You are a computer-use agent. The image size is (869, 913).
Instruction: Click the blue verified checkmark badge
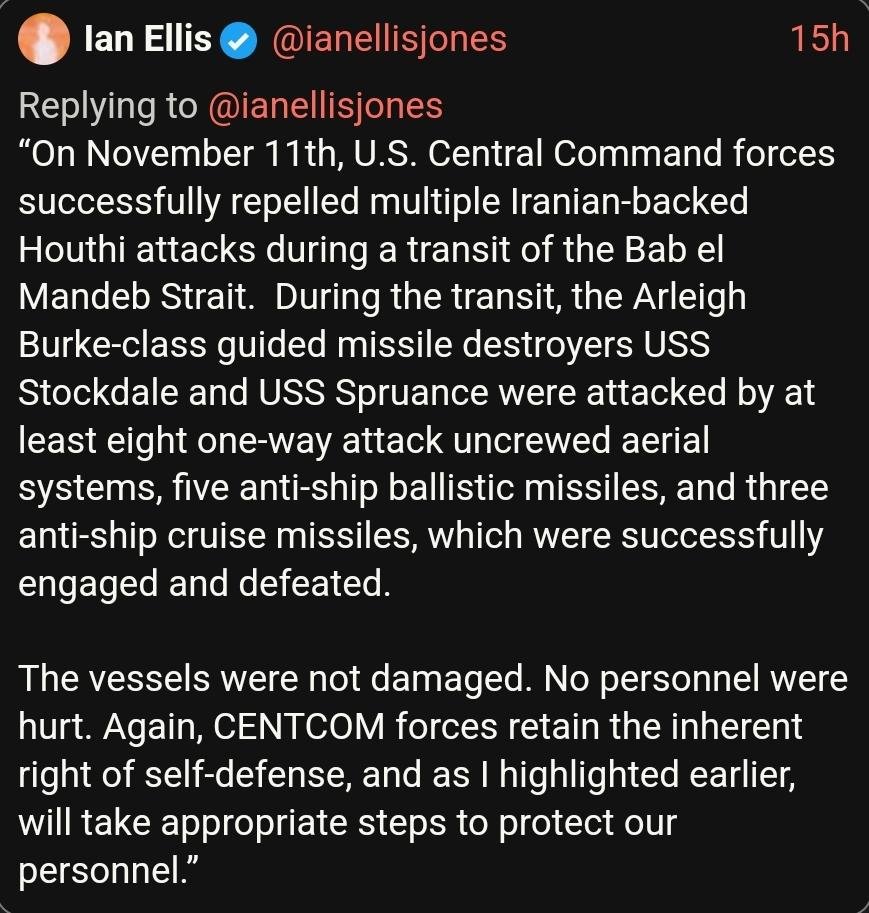coord(240,40)
